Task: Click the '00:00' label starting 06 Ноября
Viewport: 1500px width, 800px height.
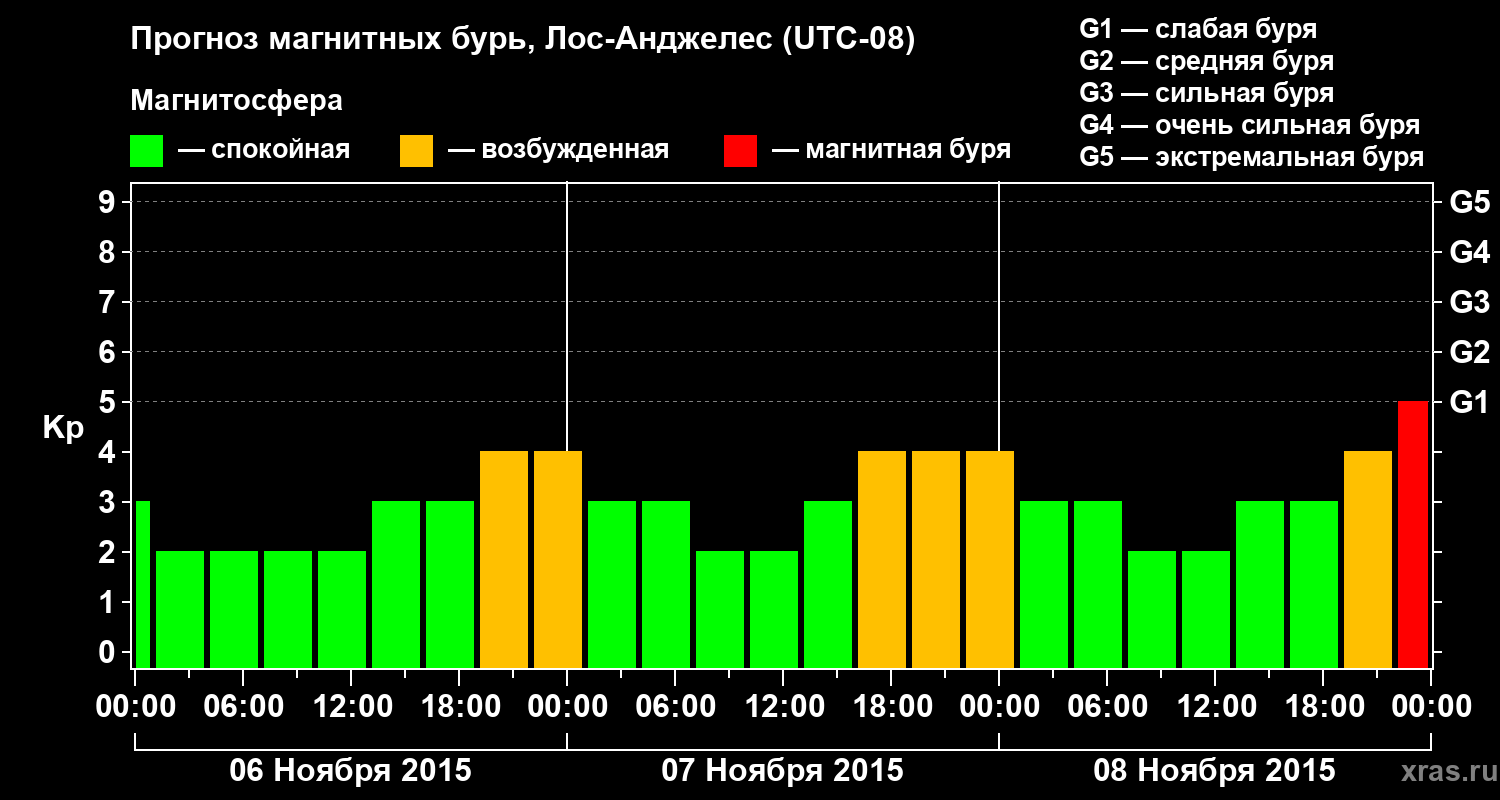Action: 134,707
